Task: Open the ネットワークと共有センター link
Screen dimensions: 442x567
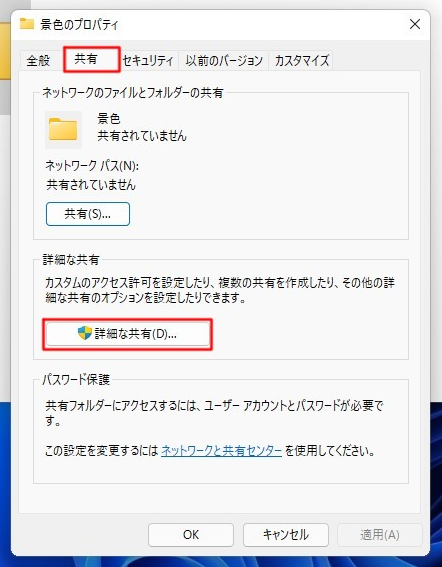Action: click(x=221, y=451)
